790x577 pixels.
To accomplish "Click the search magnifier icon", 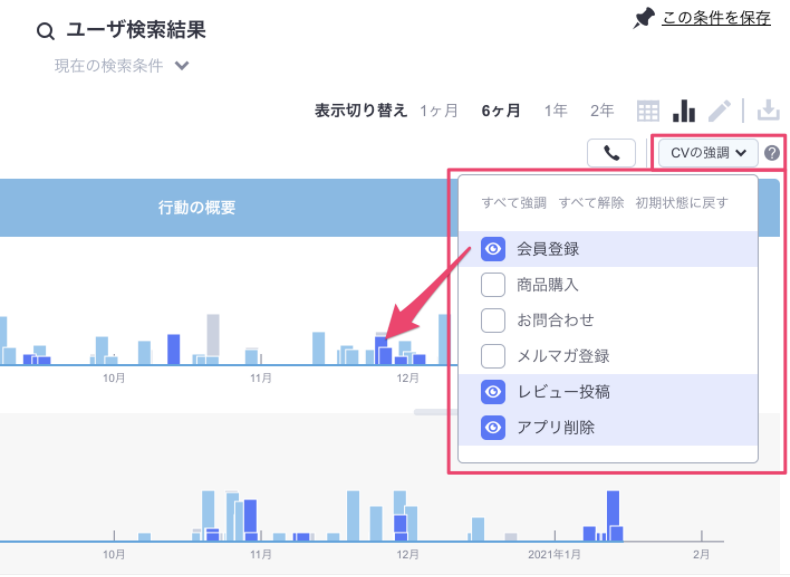I will click(45, 32).
